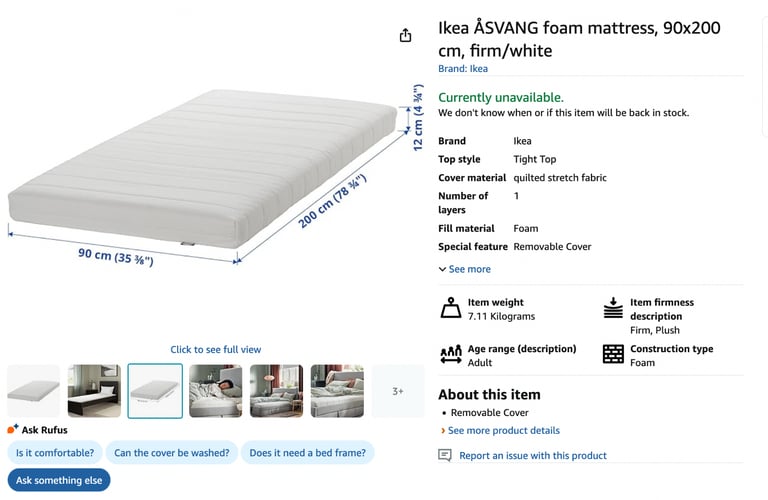768x500 pixels.
Task: Click the item weight scale icon
Action: point(450,308)
